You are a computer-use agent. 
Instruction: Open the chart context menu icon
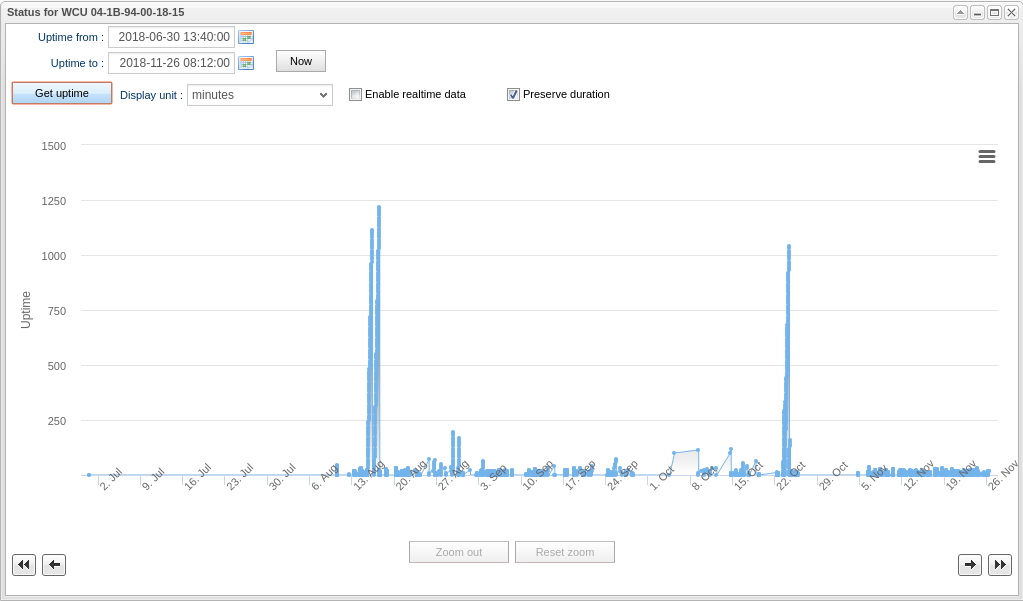point(986,156)
